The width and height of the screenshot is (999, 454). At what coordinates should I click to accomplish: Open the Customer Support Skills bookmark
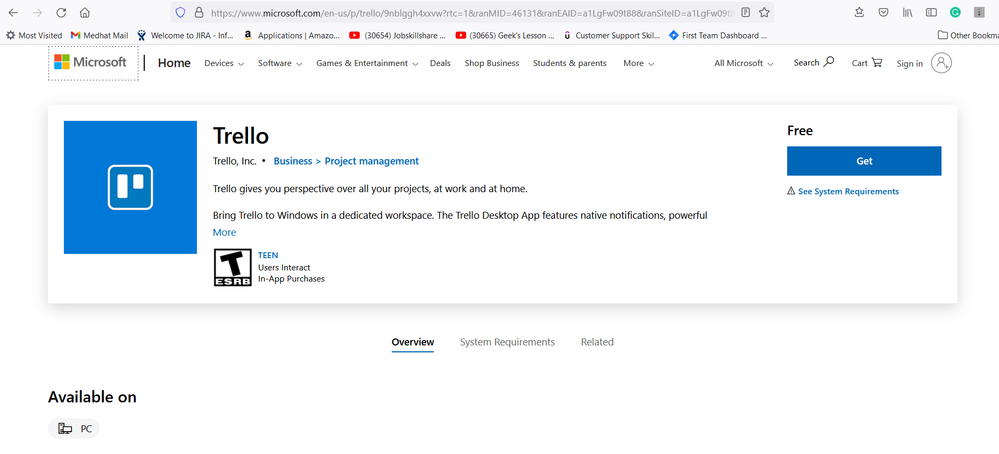click(612, 36)
